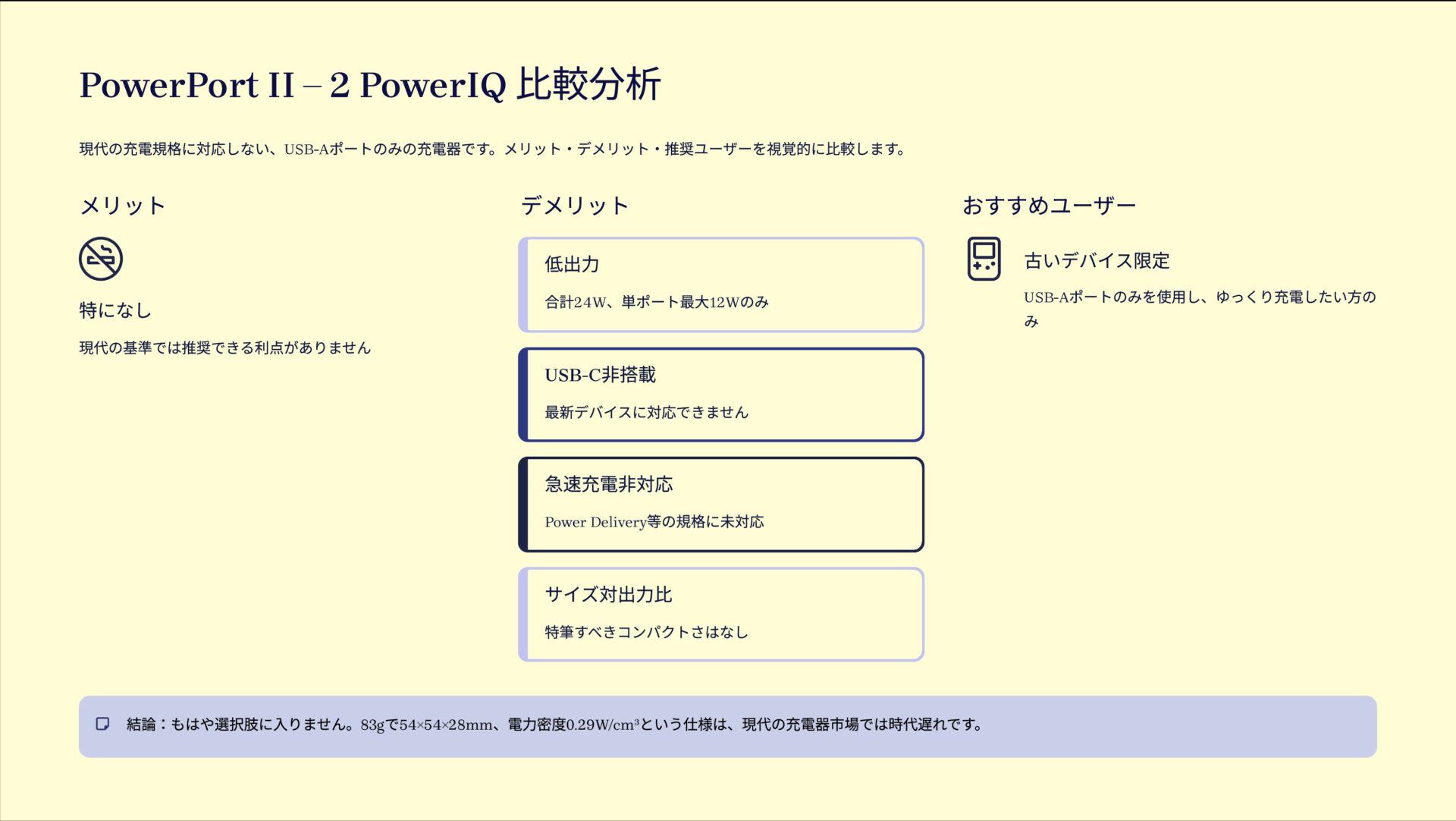Expand the おすすめユーザー description
The image size is (1456, 821).
coord(1200,308)
